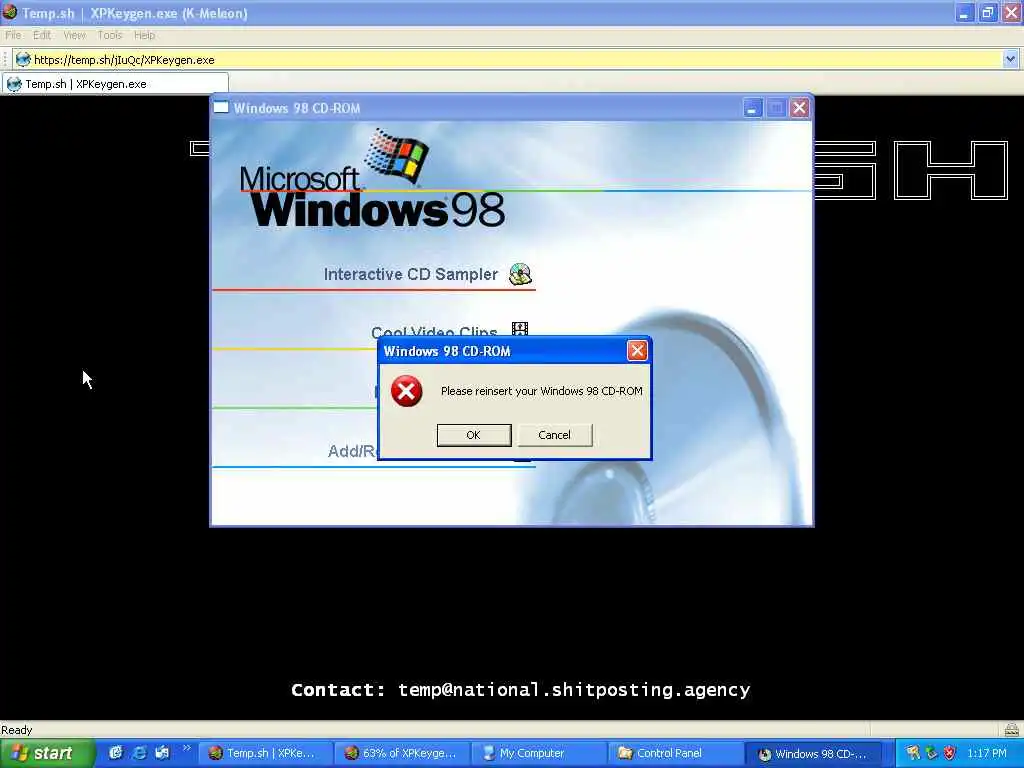This screenshot has width=1024, height=768.
Task: Minimize the K-Meleon browser window
Action: 964,12
